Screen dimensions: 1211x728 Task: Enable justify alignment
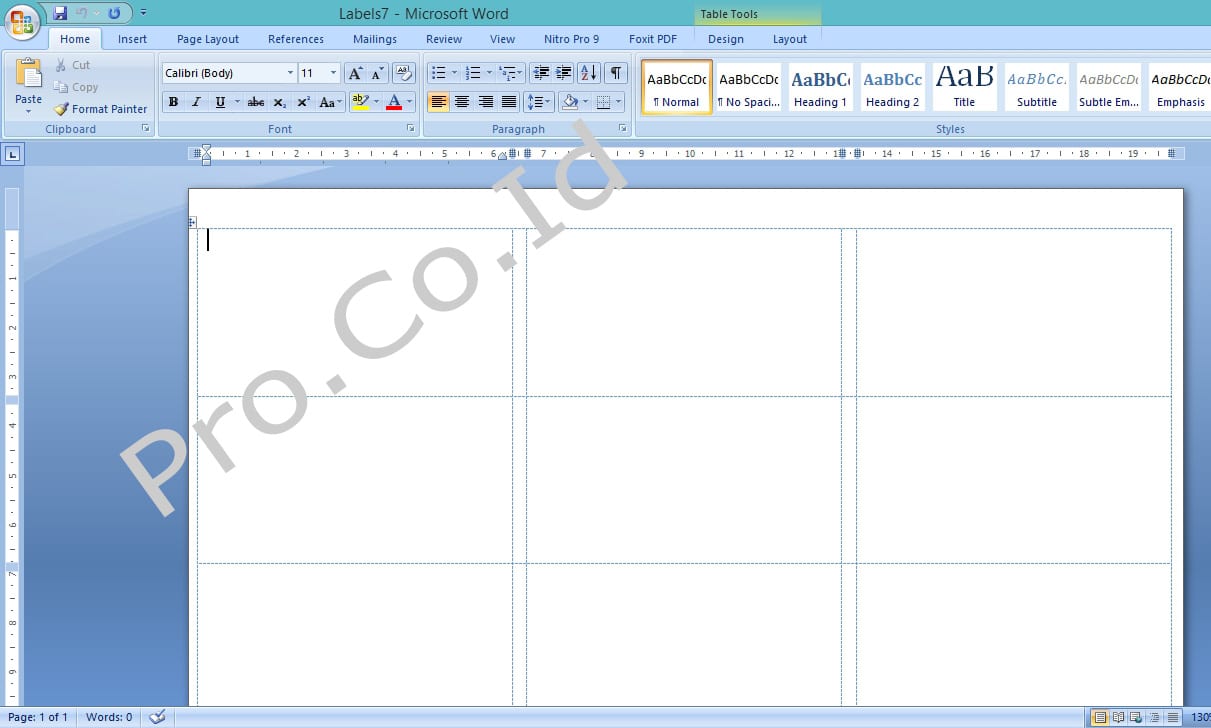tap(509, 101)
